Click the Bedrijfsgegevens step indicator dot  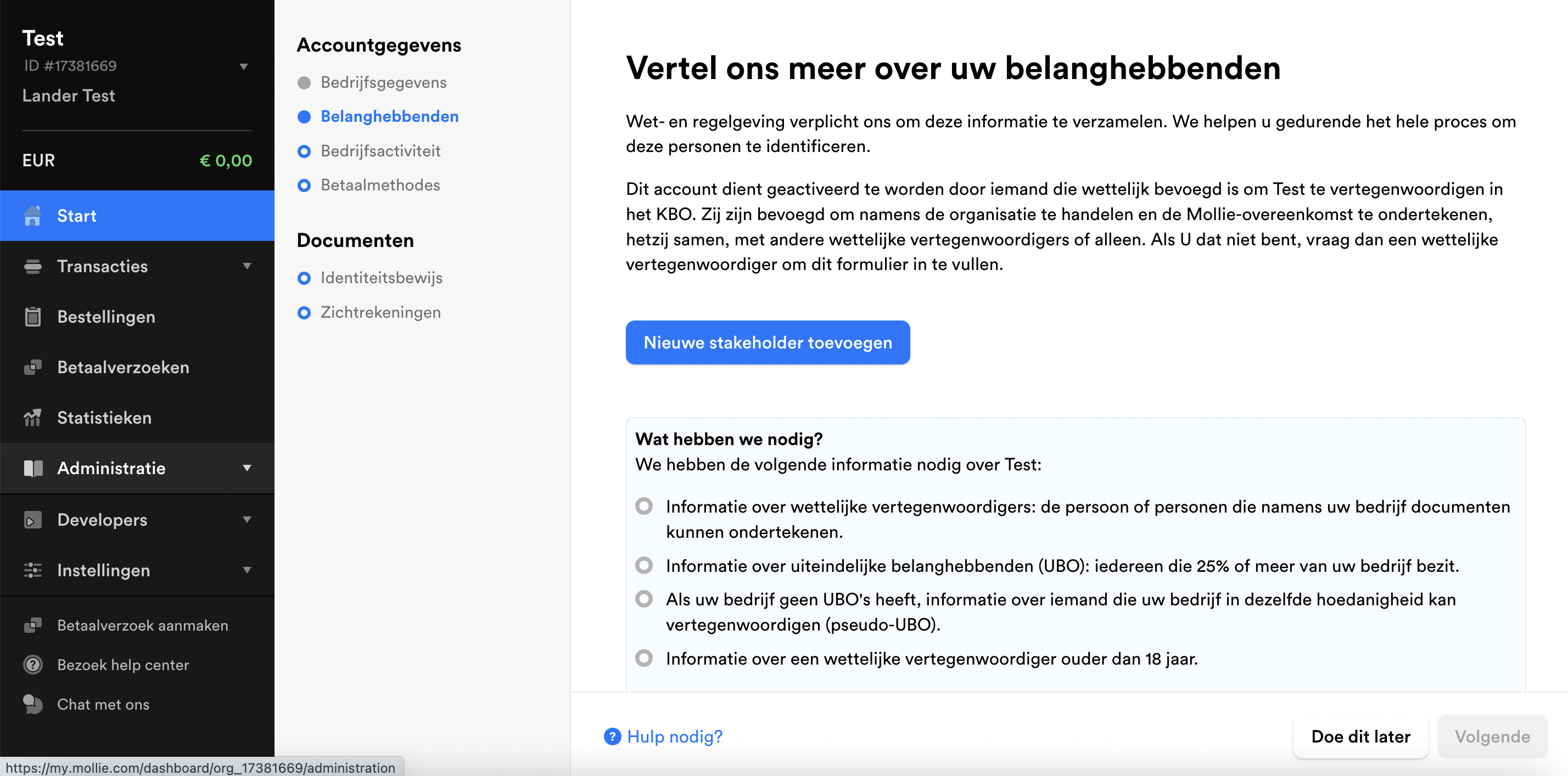[304, 83]
